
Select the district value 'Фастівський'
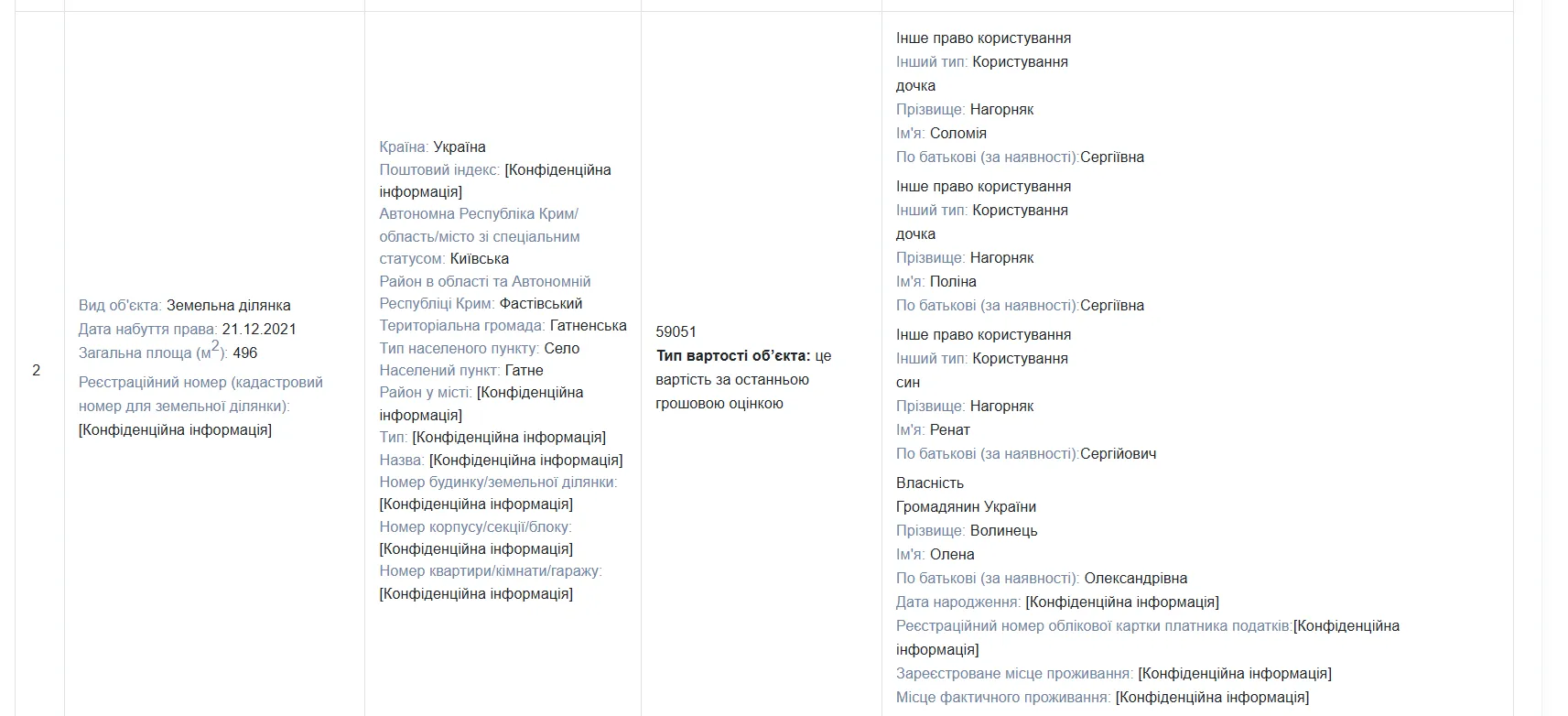pos(541,303)
